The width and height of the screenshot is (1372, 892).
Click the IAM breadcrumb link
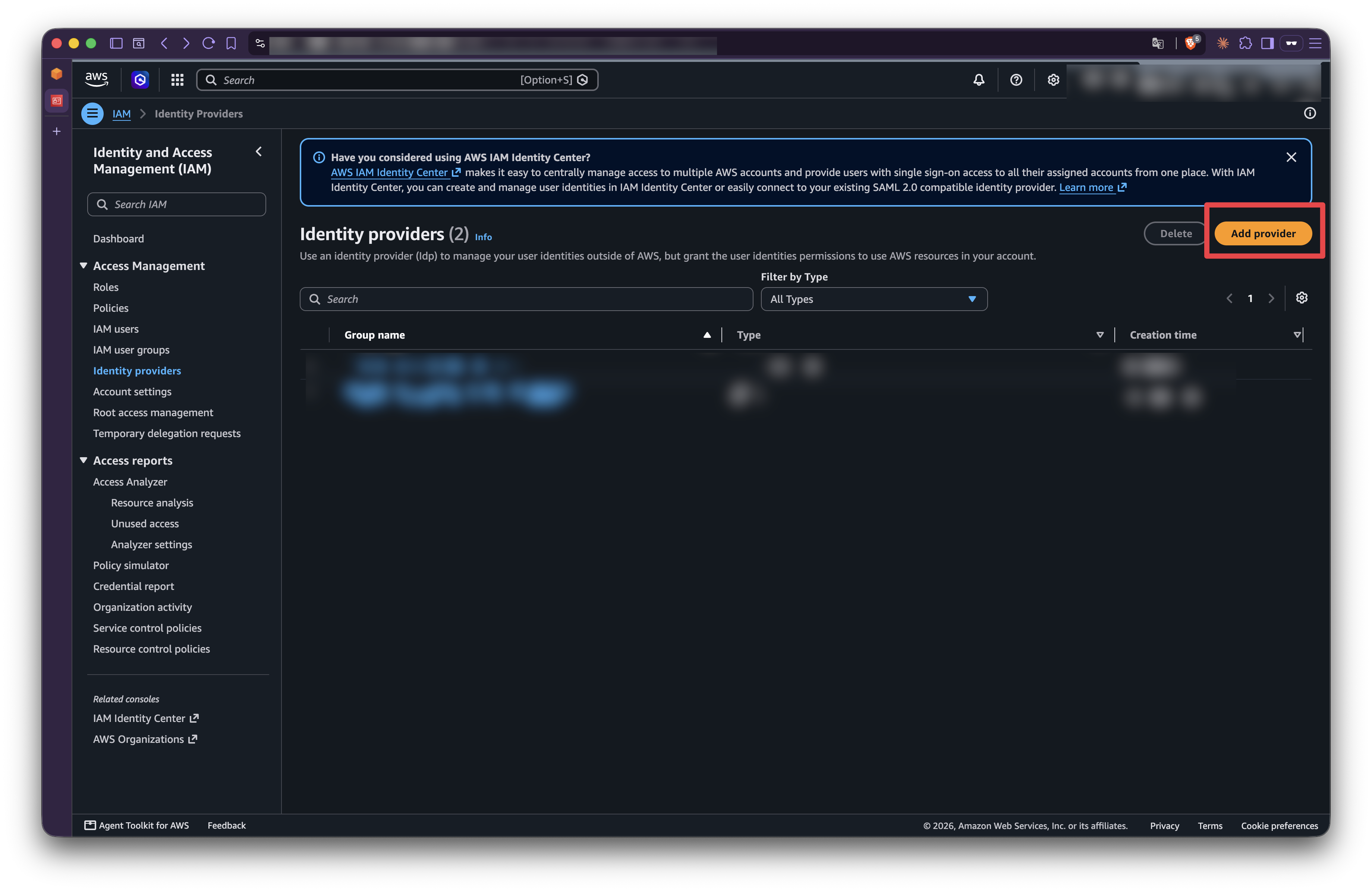(121, 114)
